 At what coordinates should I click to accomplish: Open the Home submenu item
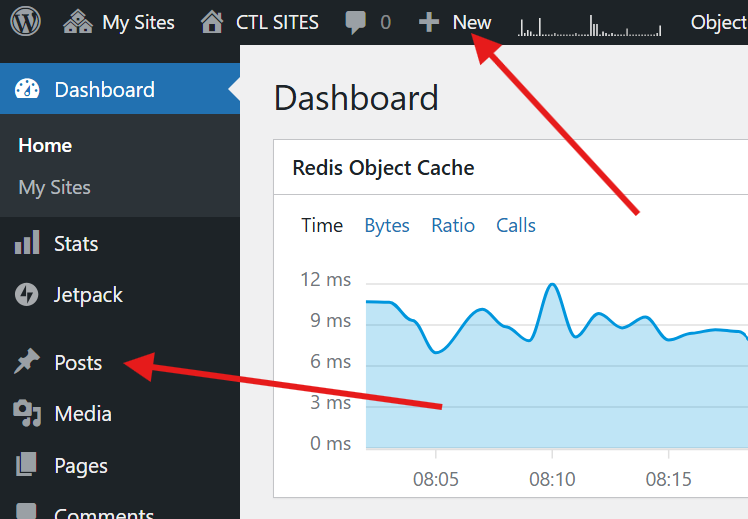click(45, 145)
